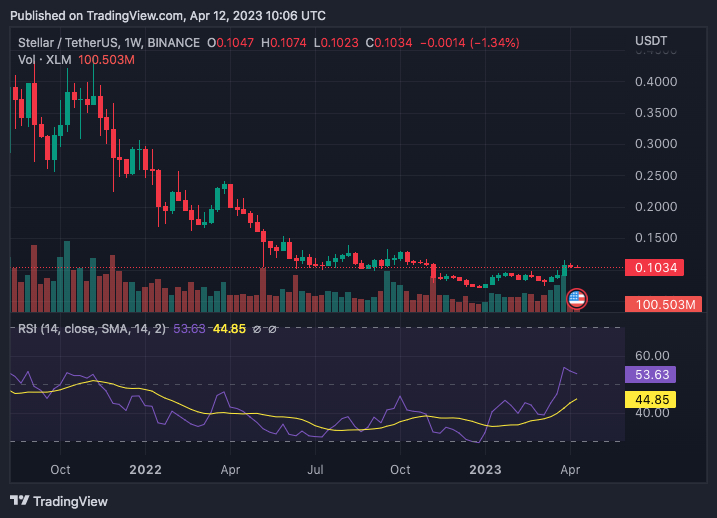Click the high value H0.1074
Image resolution: width=717 pixels, height=518 pixels.
click(x=284, y=43)
